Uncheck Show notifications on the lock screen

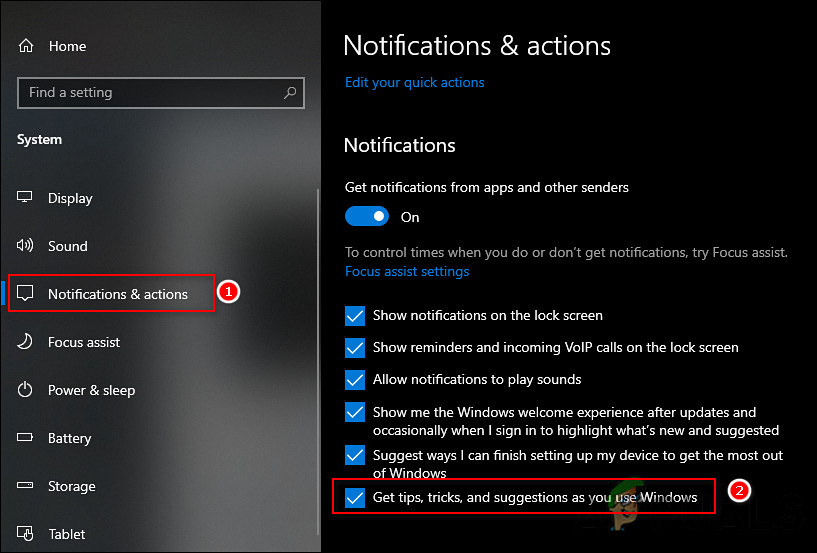point(355,316)
